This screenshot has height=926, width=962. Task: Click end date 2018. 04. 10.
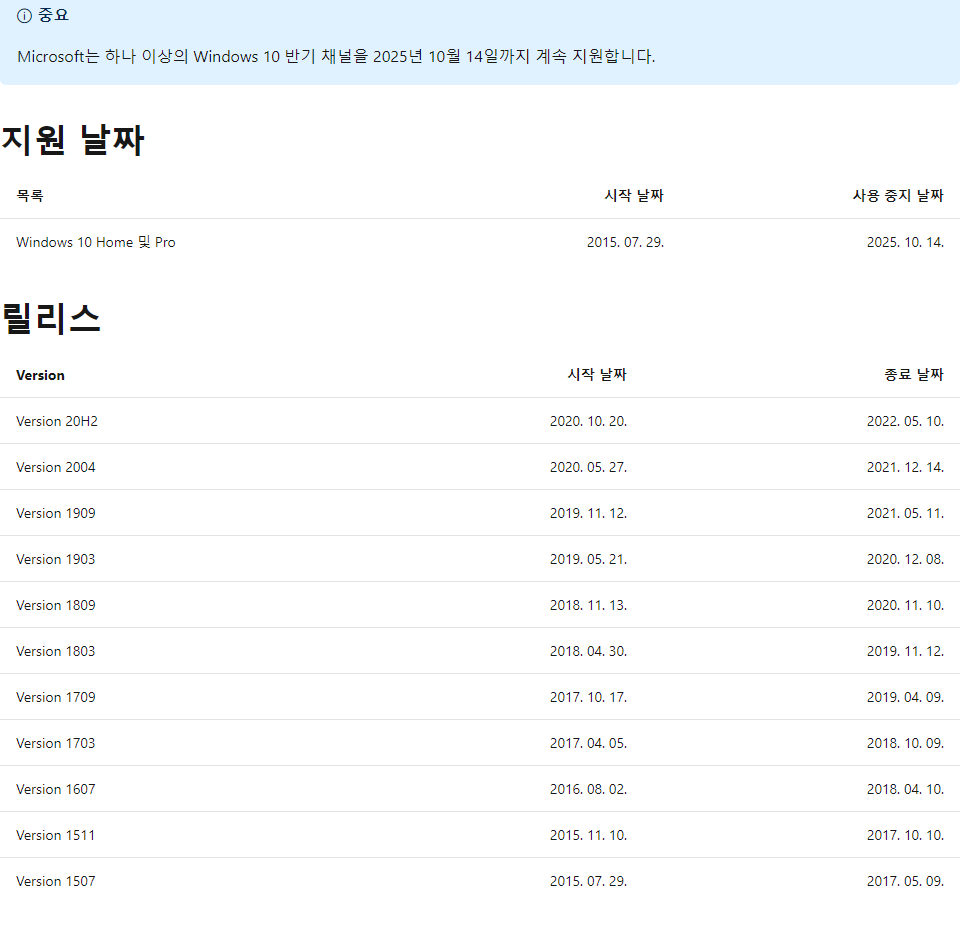pos(905,790)
